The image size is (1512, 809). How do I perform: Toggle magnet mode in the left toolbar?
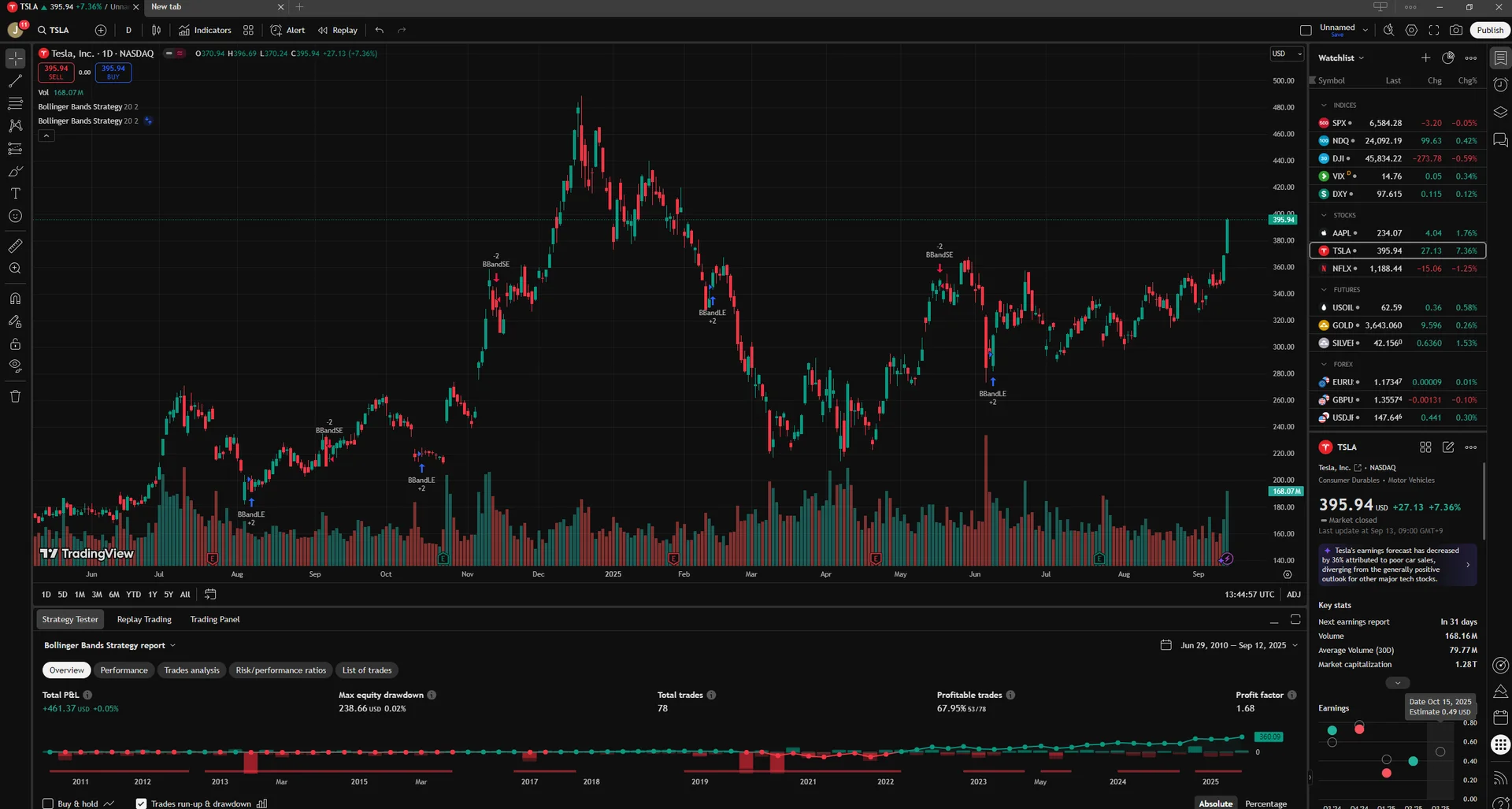(x=15, y=299)
